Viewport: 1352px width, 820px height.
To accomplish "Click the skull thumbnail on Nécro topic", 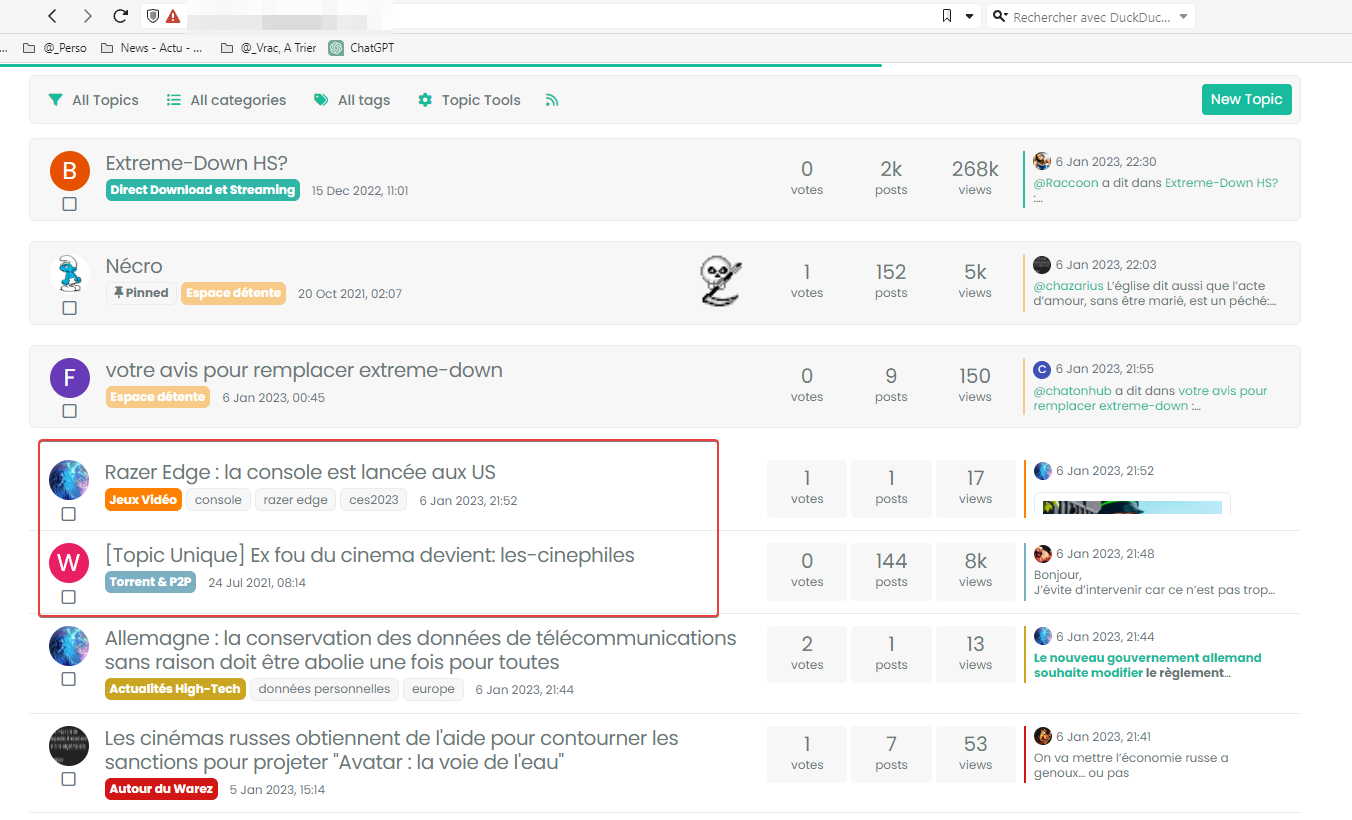I will pos(720,280).
